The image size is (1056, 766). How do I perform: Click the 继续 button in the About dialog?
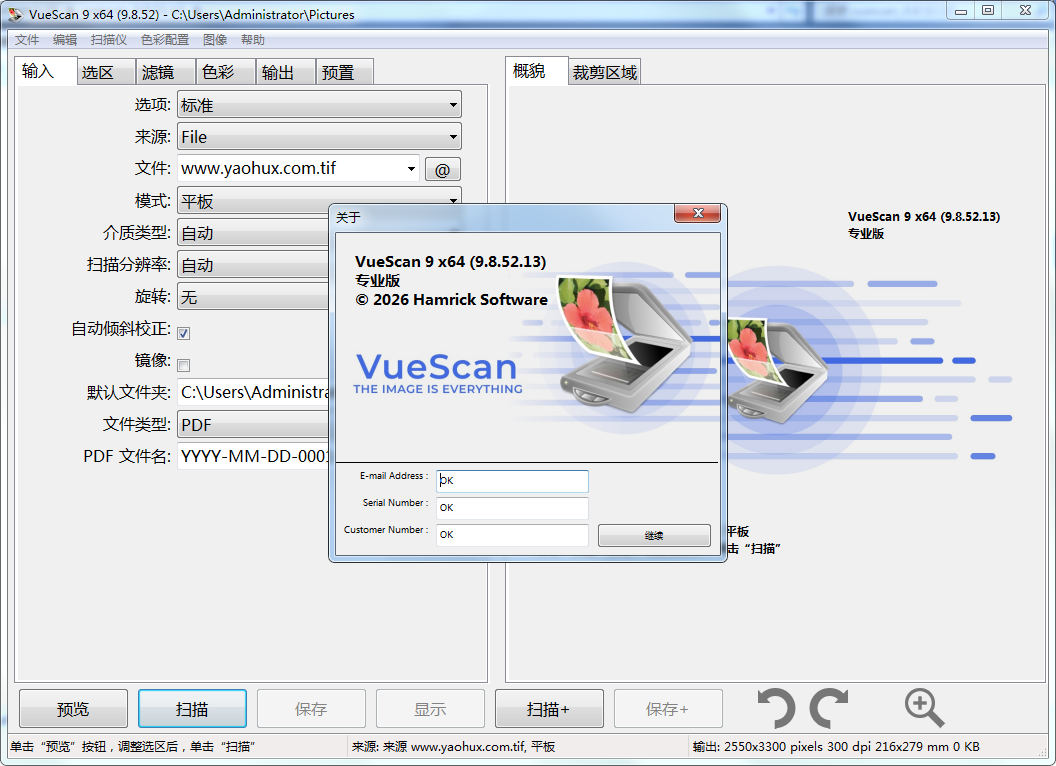(654, 535)
